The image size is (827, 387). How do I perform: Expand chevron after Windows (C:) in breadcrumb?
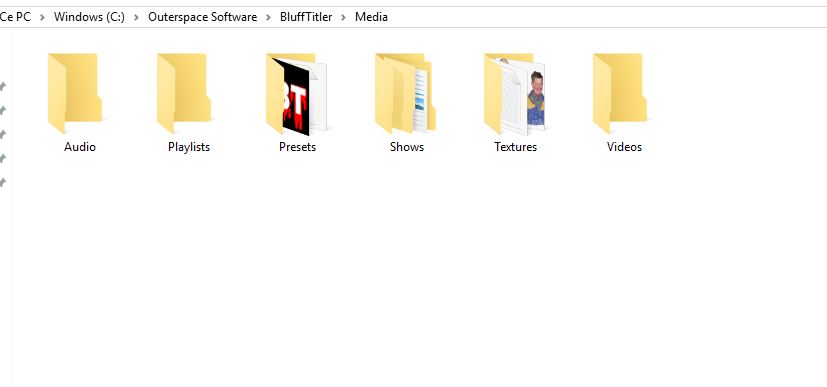(x=137, y=17)
